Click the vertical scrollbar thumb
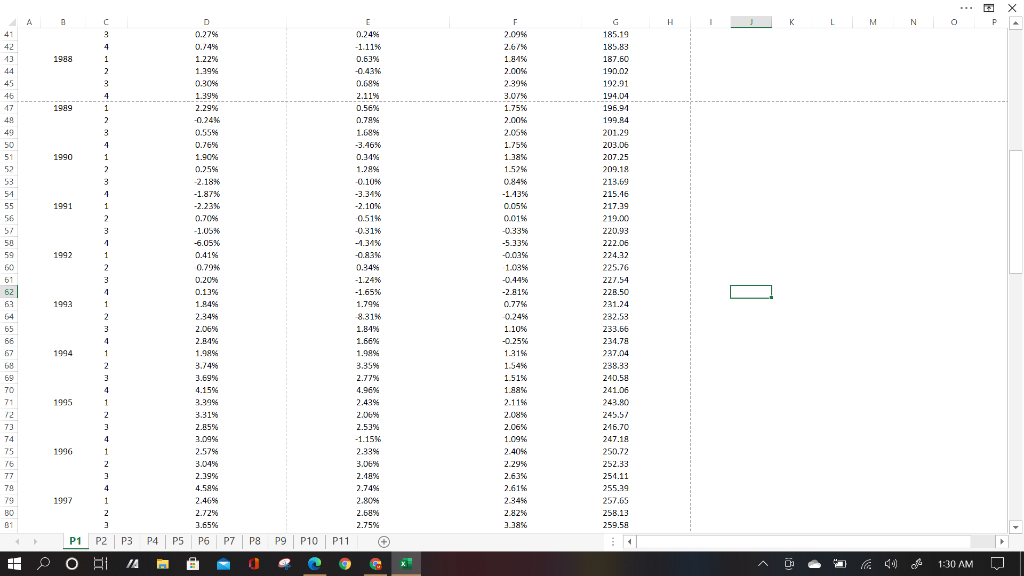This screenshot has height=576, width=1024. point(1016,212)
